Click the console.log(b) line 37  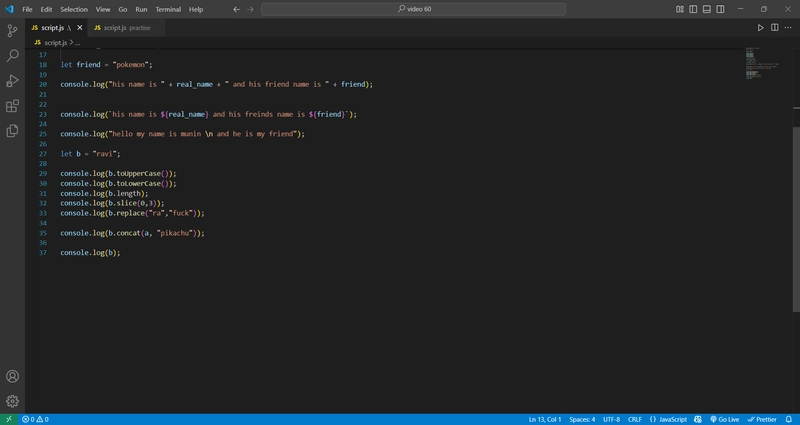point(90,253)
